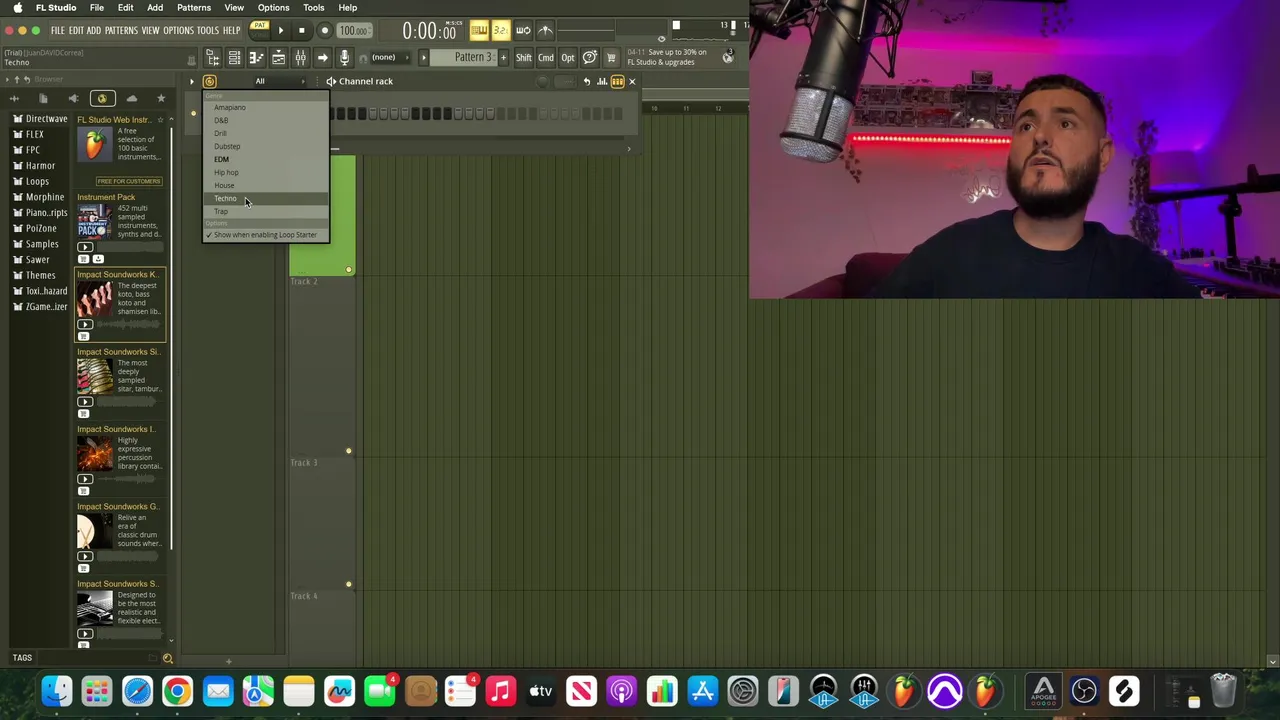This screenshot has height=720, width=1280.
Task: Select the browser cloud icon
Action: [x=131, y=98]
